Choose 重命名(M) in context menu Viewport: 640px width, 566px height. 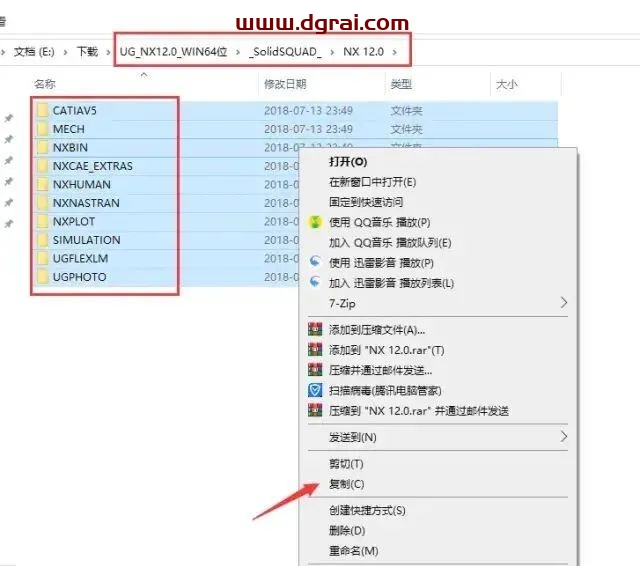coord(353,551)
